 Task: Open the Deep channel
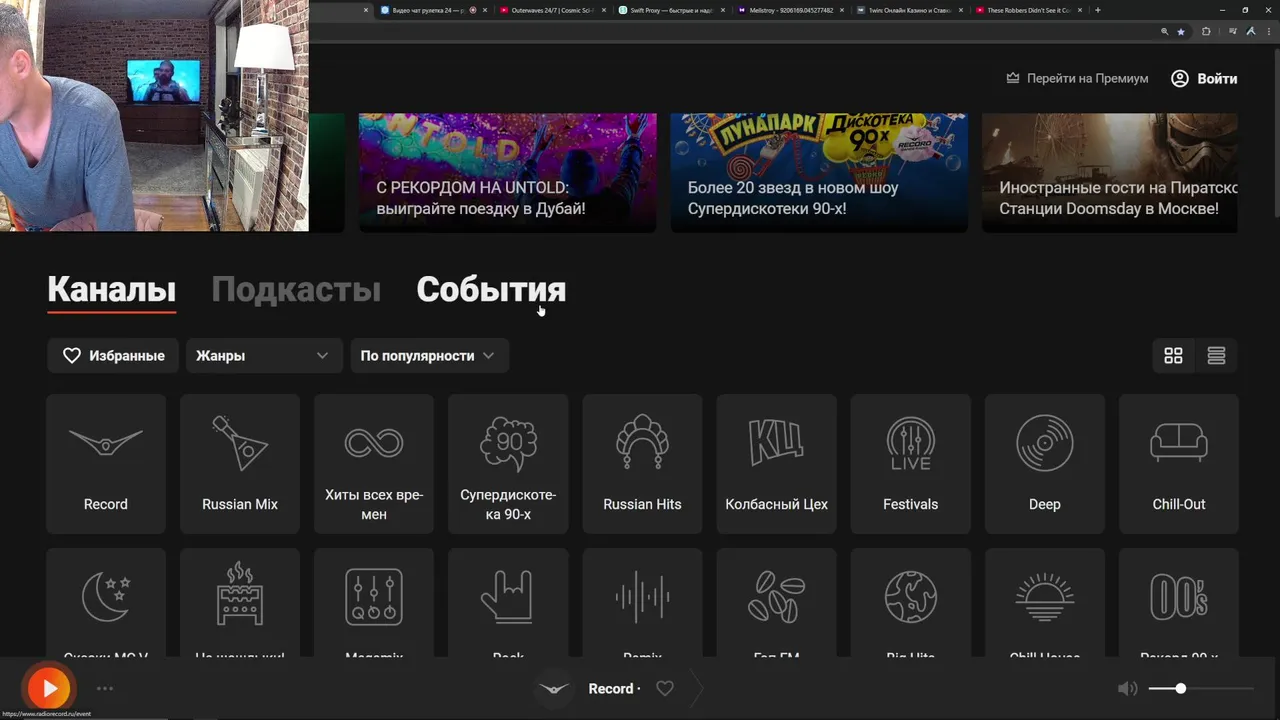[1045, 463]
